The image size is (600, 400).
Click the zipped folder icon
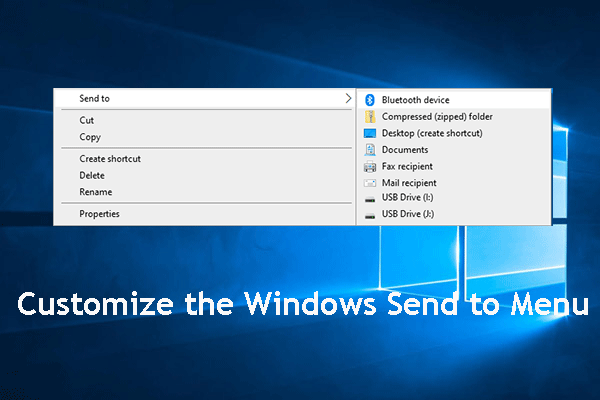pyautogui.click(x=370, y=116)
